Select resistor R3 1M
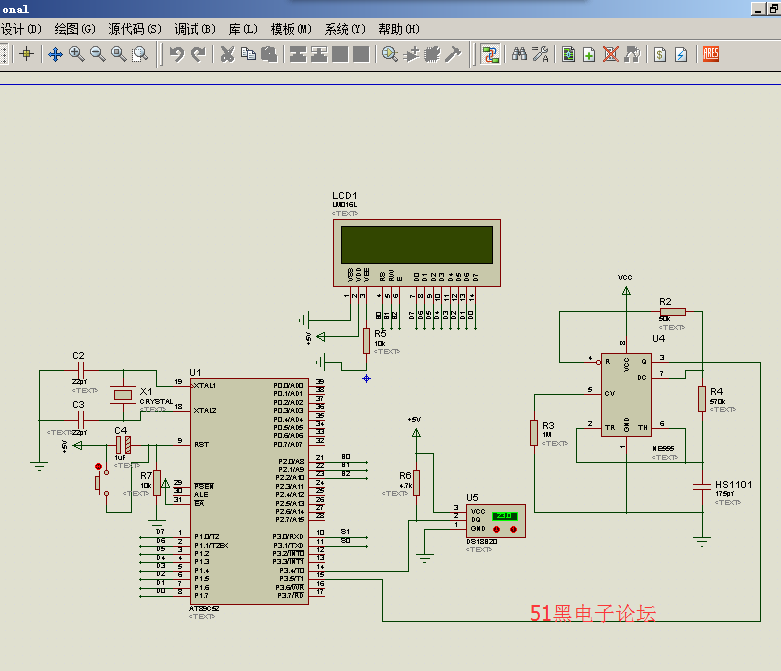 click(534, 432)
